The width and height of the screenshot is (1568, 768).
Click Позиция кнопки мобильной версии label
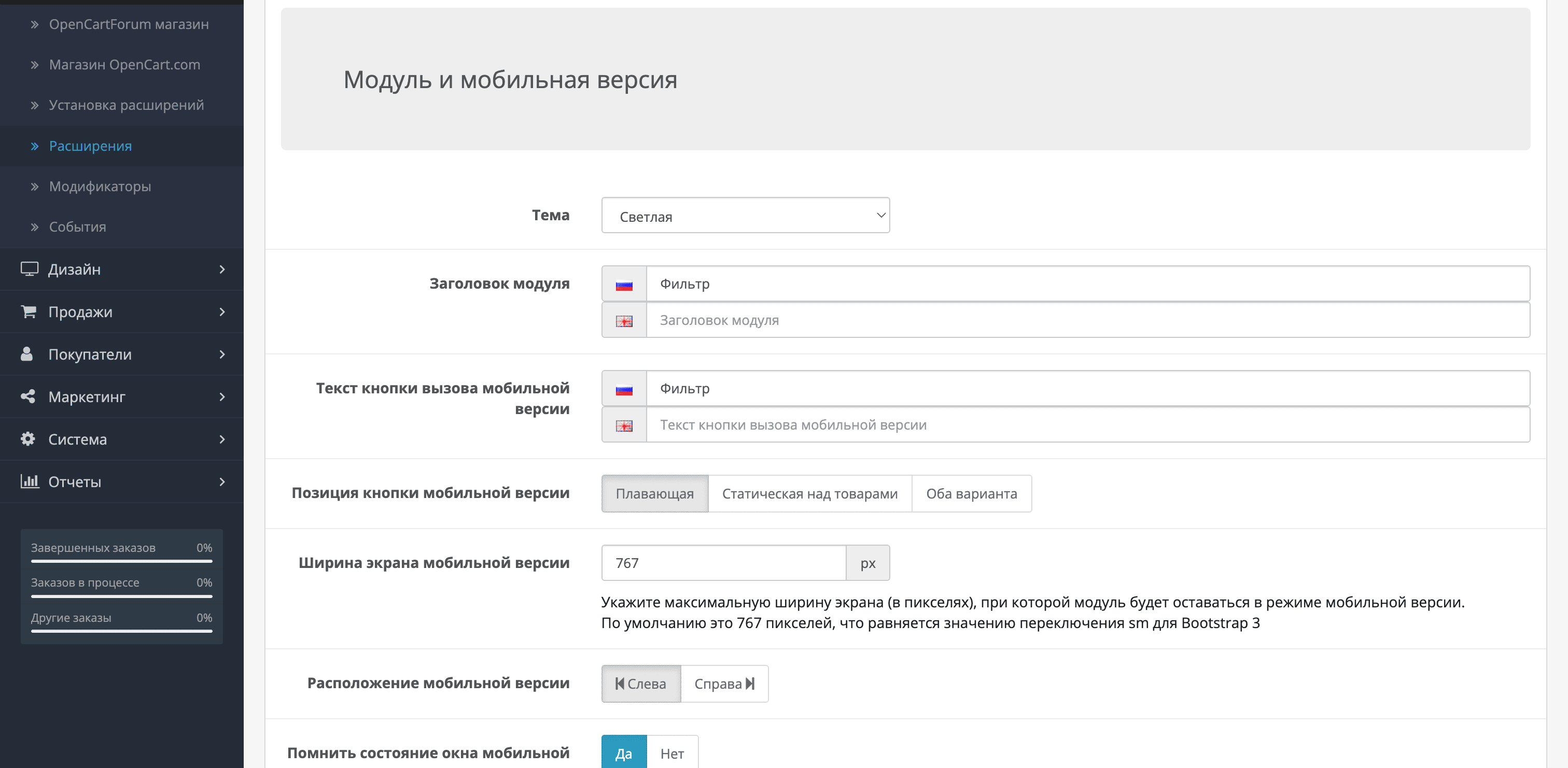tap(430, 493)
